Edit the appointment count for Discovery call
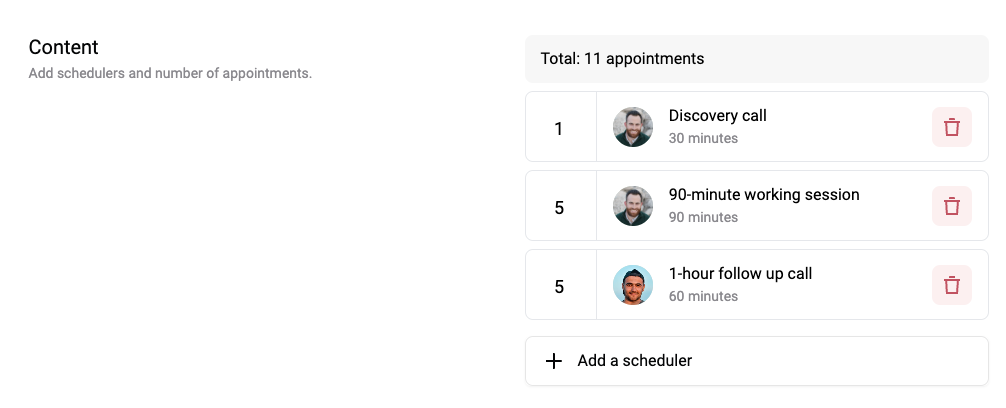Image resolution: width=1006 pixels, height=408 pixels. pos(561,127)
